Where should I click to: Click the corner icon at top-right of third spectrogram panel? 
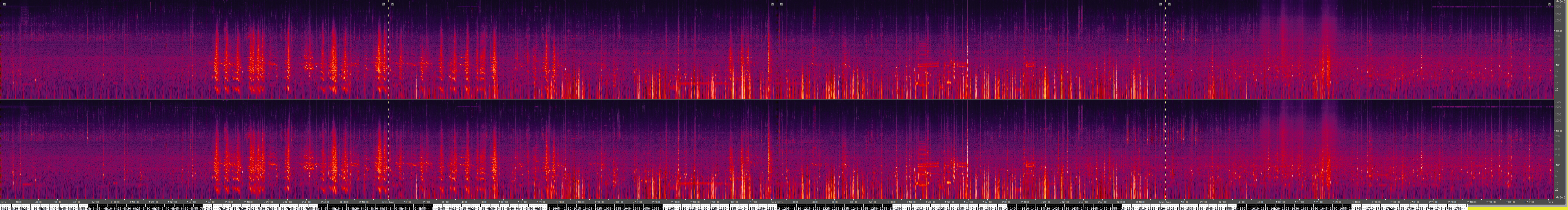tap(1160, 4)
